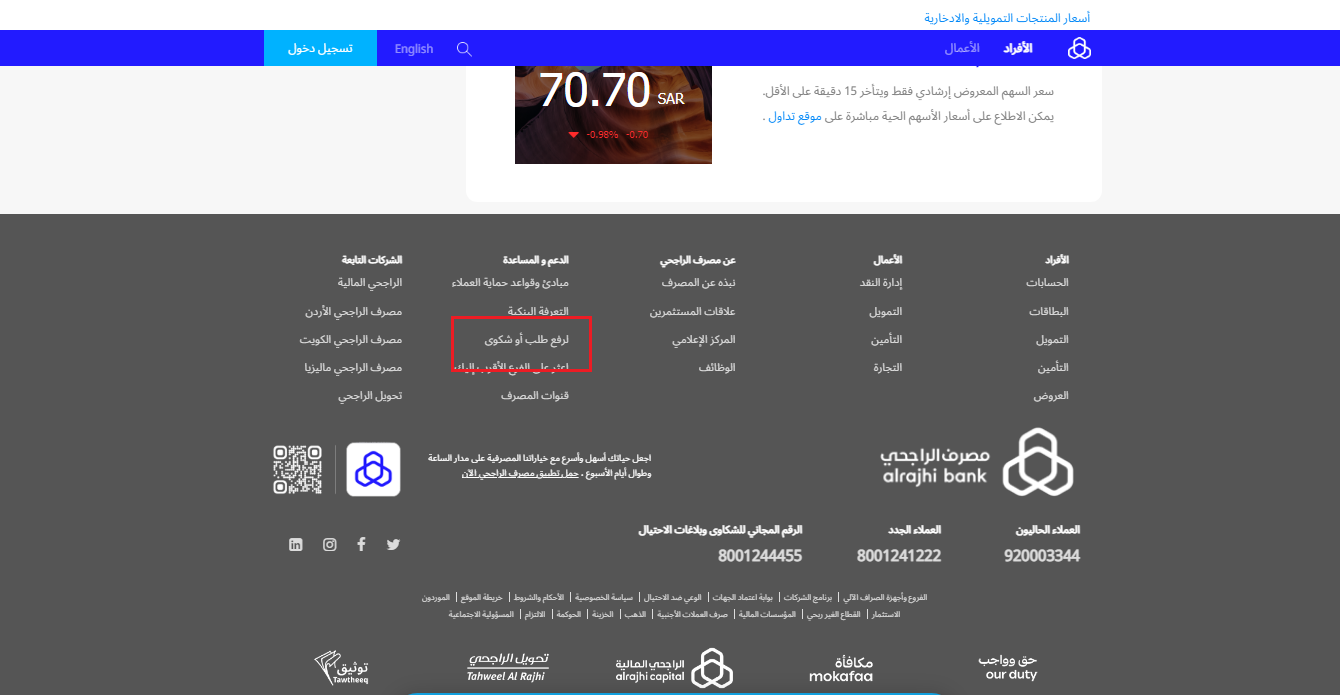
Task: Click the تسجيل دخول login button
Action: [x=320, y=48]
